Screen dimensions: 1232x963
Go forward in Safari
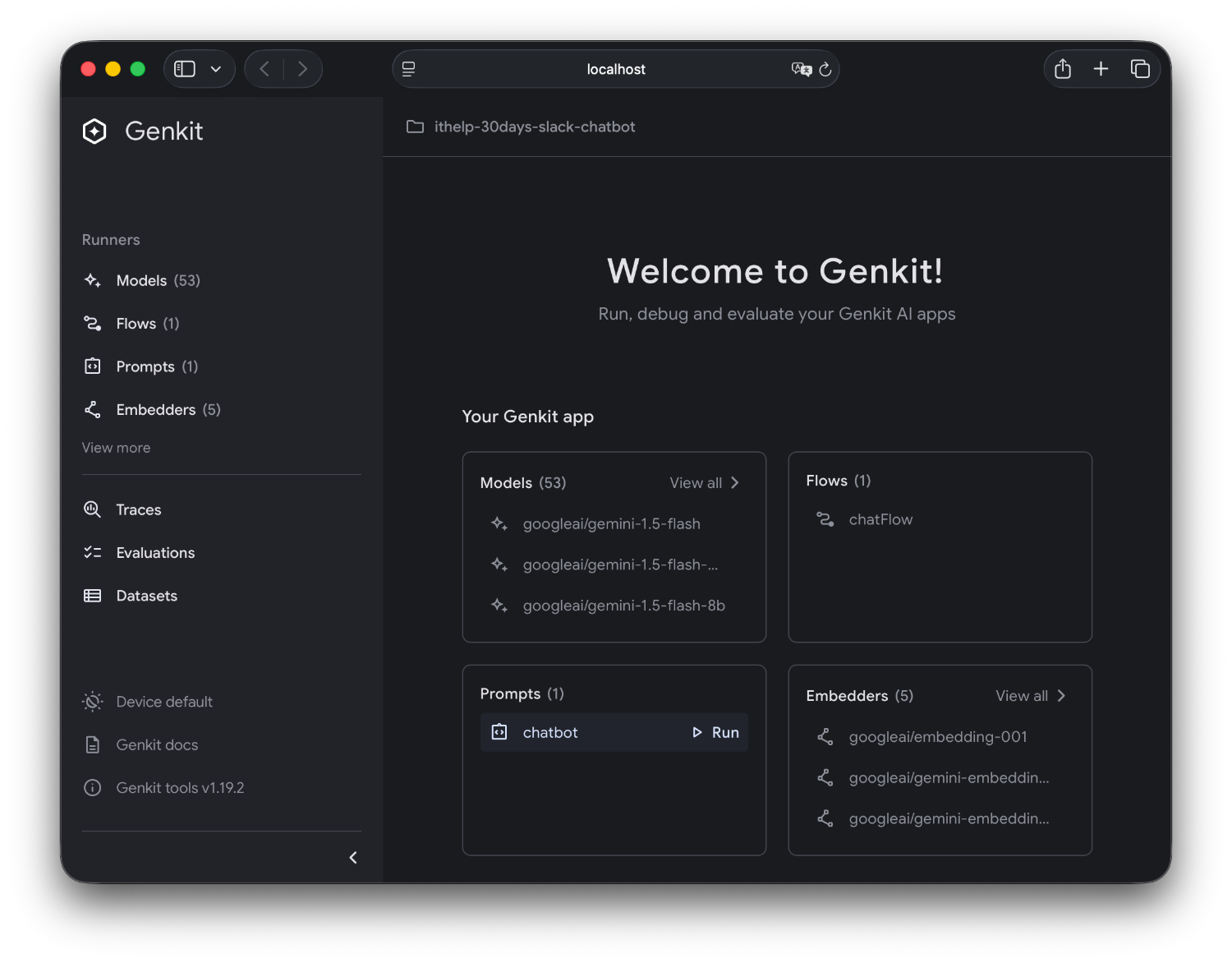click(x=302, y=69)
